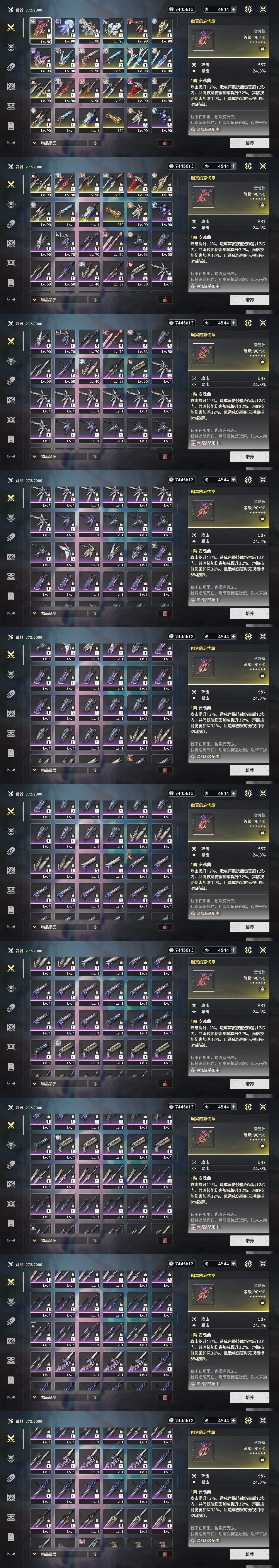Image resolution: width=279 pixels, height=1568 pixels.
Task: Click the 7445613 shell credit counter
Action: (182, 9)
